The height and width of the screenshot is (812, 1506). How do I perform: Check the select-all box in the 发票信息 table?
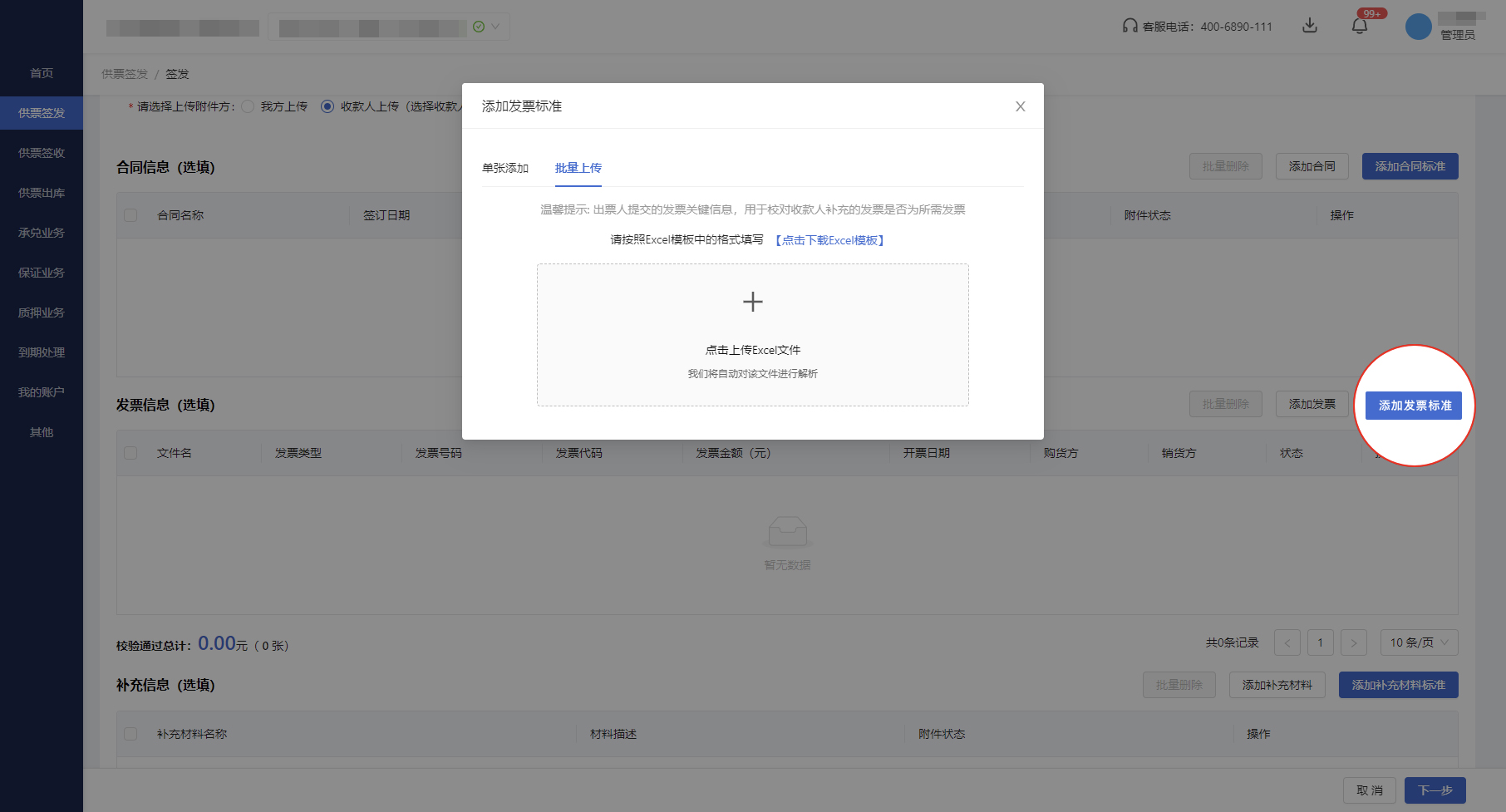pos(130,452)
